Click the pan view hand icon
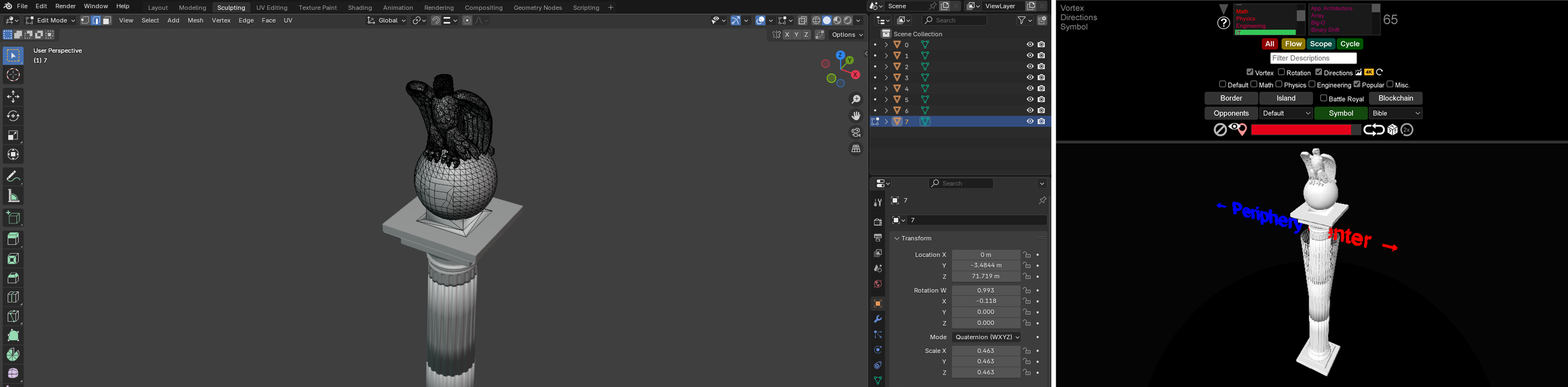Image resolution: width=1568 pixels, height=387 pixels. [856, 116]
